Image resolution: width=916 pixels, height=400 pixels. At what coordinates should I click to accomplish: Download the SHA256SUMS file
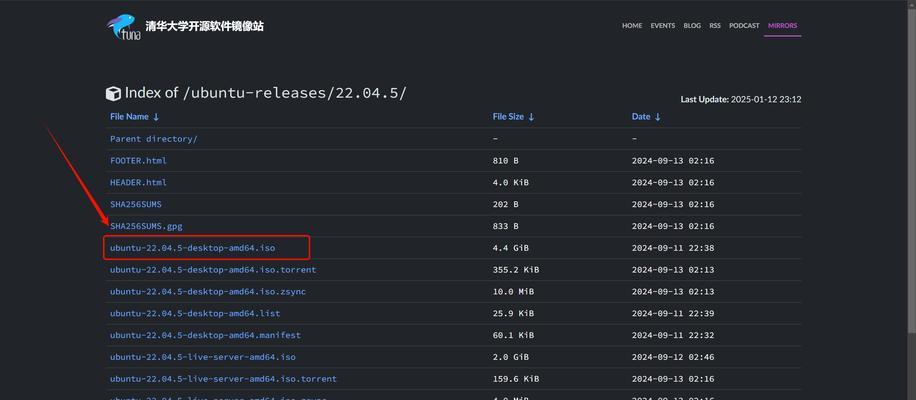(x=136, y=204)
